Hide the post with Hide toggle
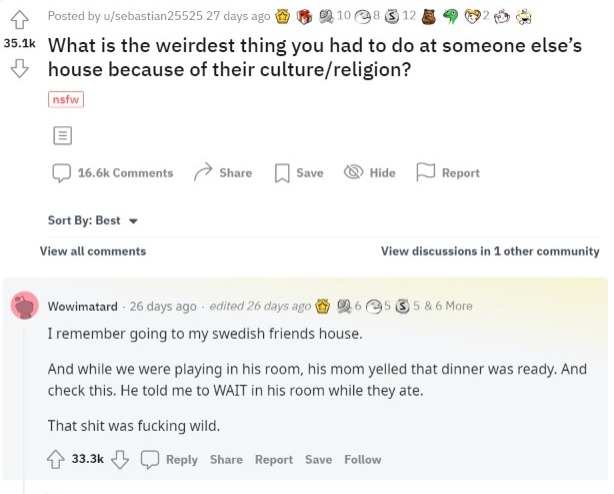Image resolution: width=614 pixels, height=494 pixels. [x=370, y=173]
